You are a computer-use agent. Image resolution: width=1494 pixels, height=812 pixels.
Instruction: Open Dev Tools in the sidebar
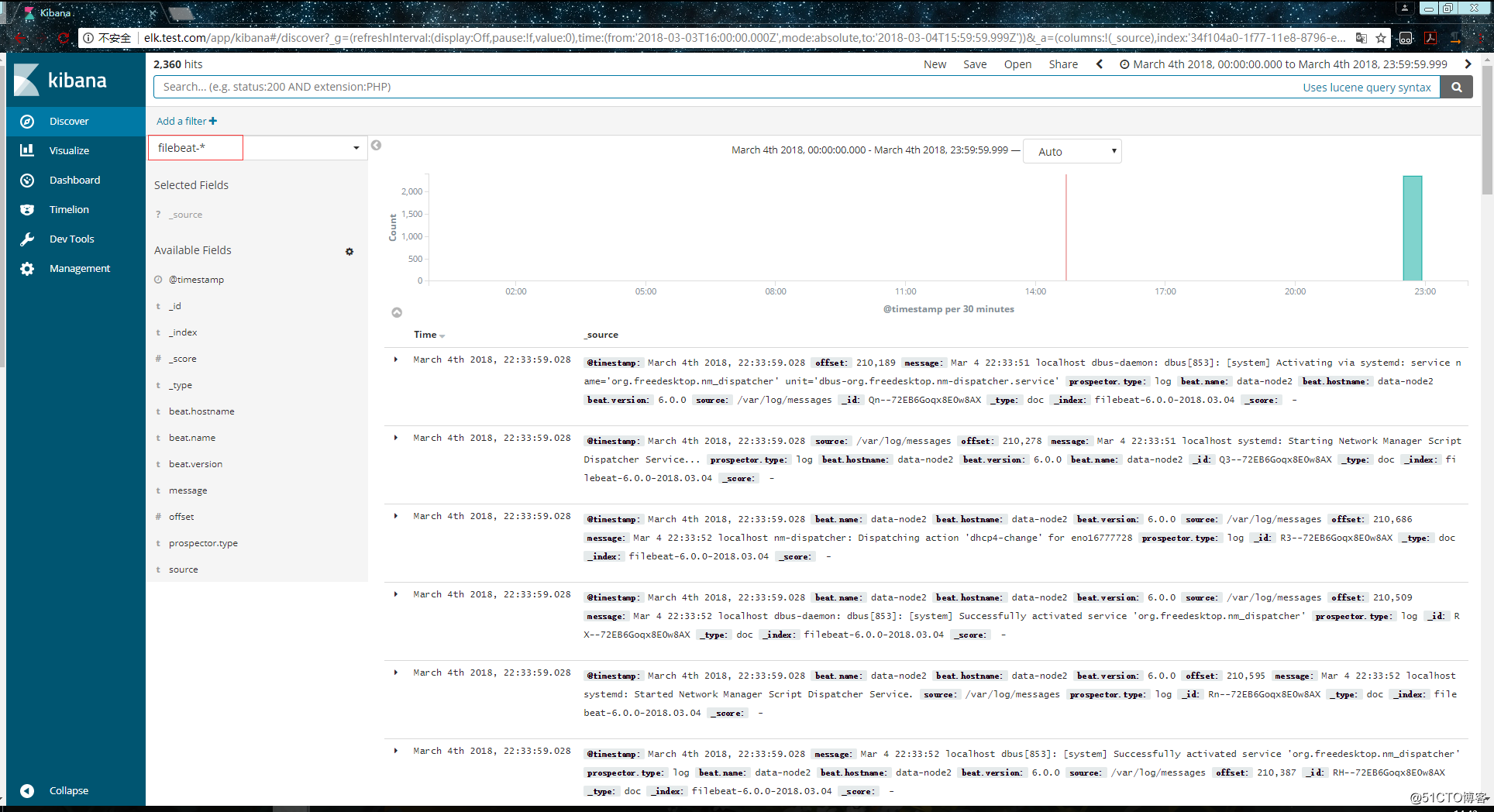click(x=76, y=239)
